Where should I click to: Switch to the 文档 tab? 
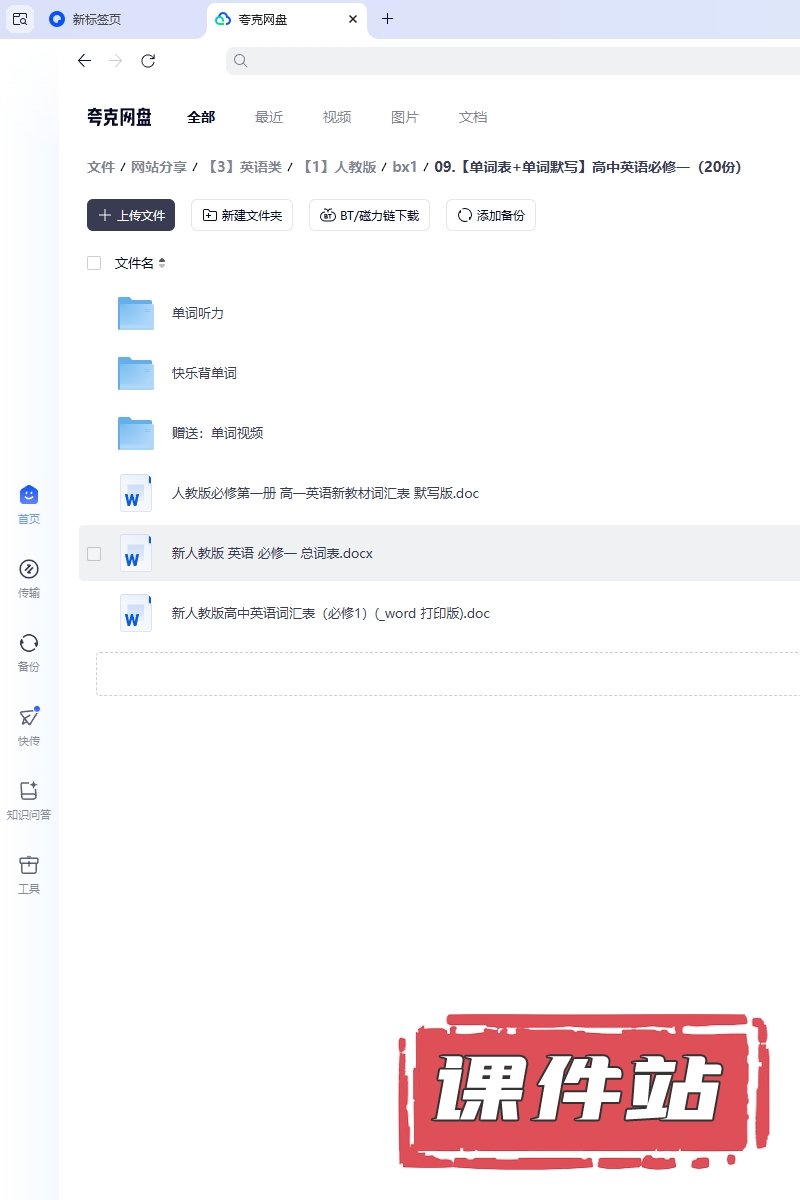click(473, 117)
